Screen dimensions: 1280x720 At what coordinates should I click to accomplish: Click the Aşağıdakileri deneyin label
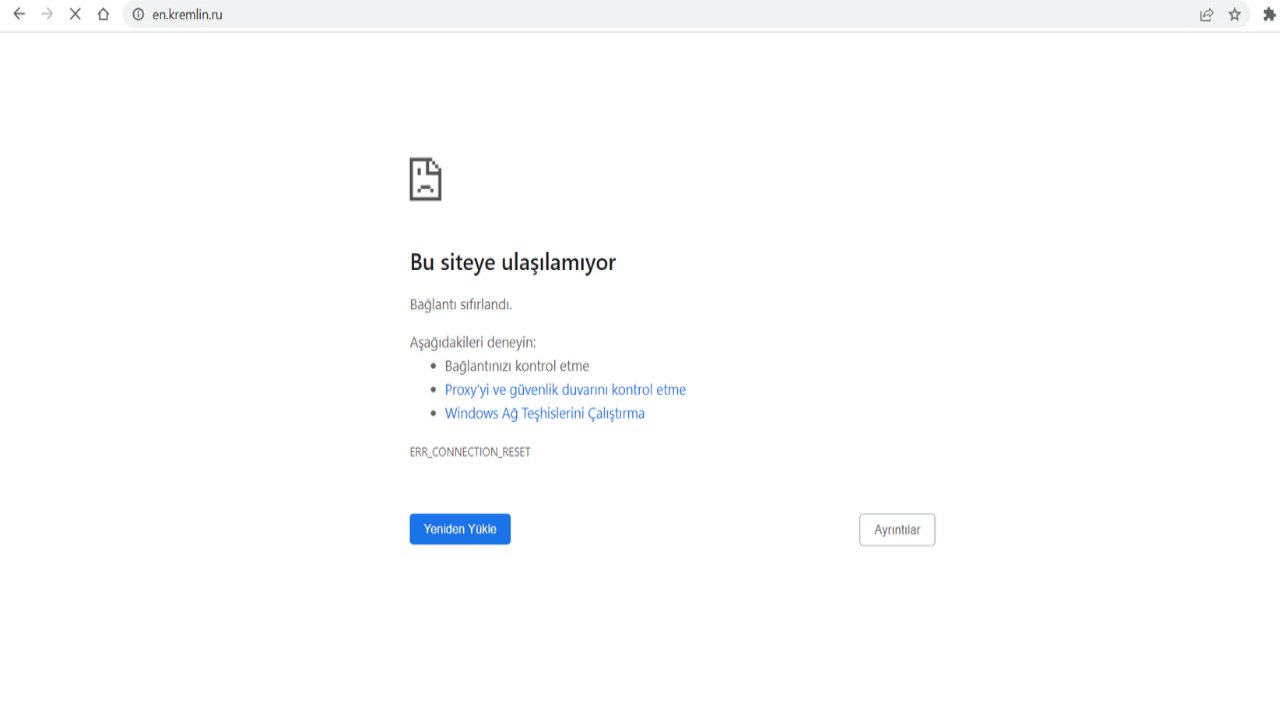(x=472, y=341)
